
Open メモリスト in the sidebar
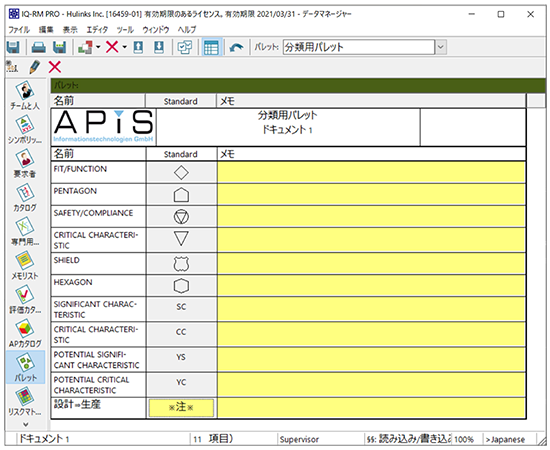point(25,266)
